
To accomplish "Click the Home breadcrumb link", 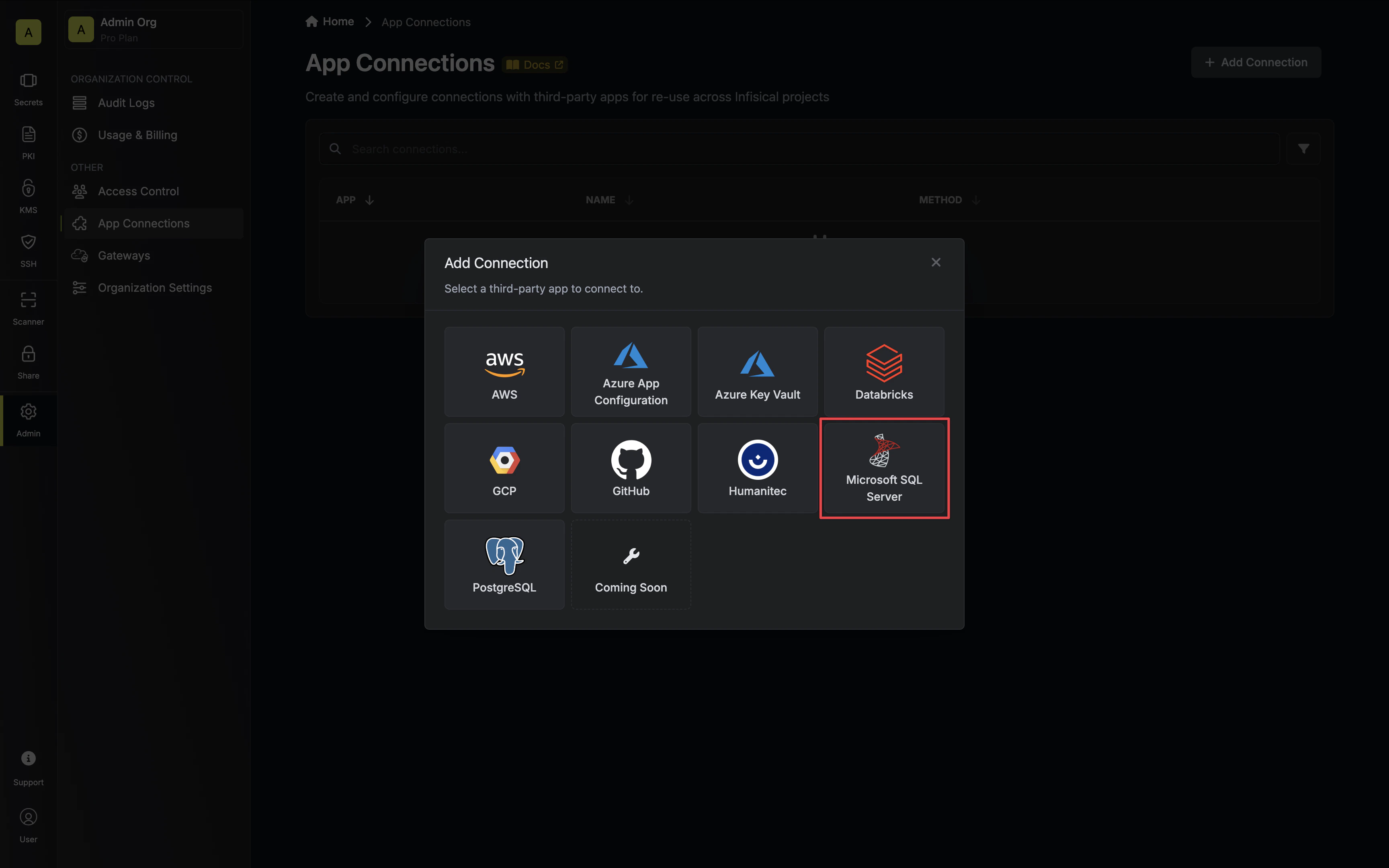I will pyautogui.click(x=330, y=22).
